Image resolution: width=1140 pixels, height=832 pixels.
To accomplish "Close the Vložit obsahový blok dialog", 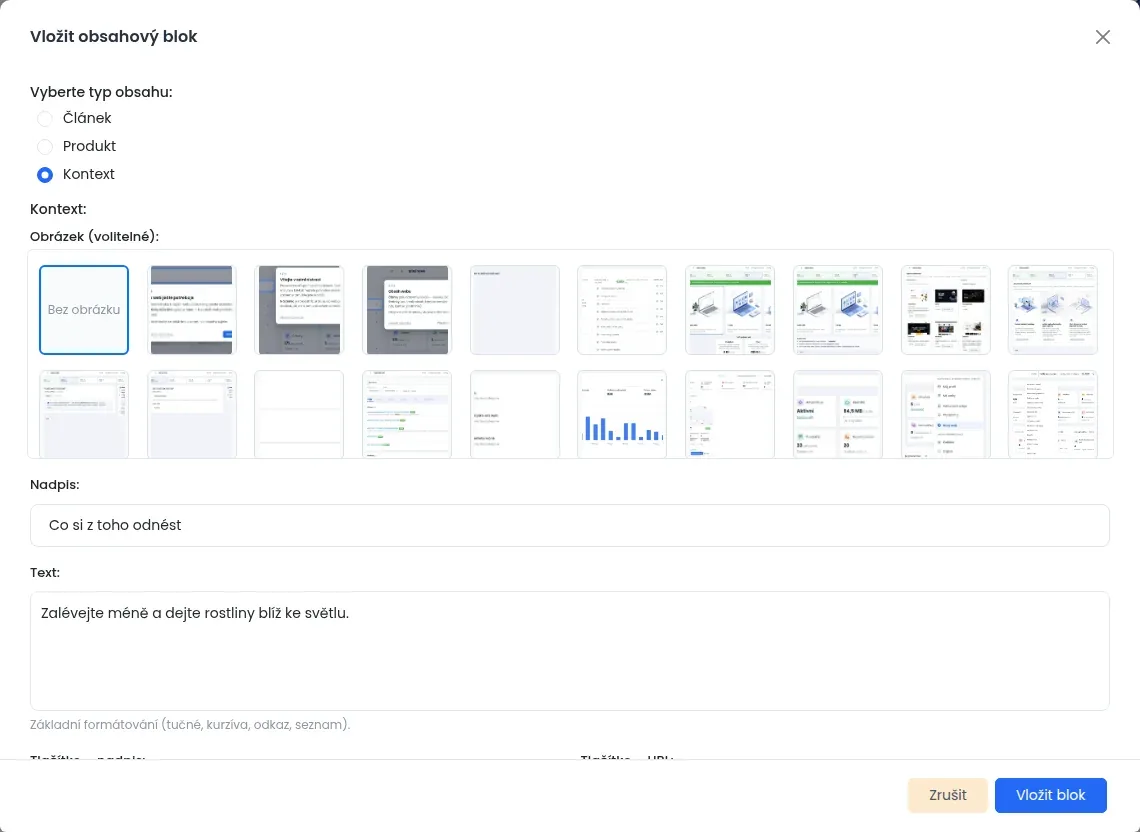I will 1102,37.
